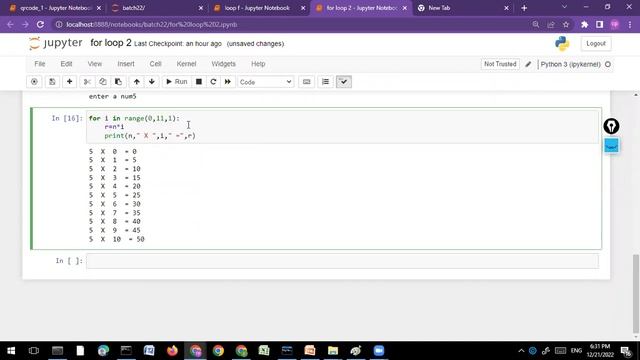Click the Not Trusted button

[500, 64]
